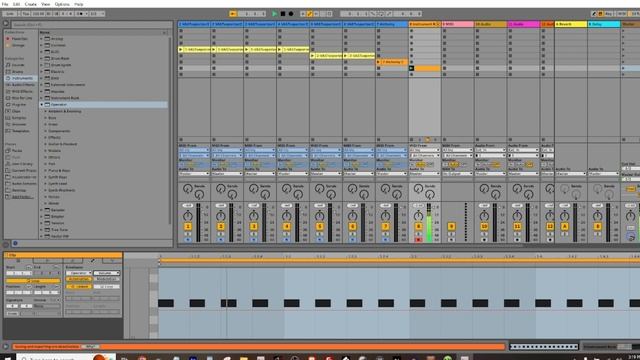Toggle the Info View button at bottom-left

coord(6,347)
